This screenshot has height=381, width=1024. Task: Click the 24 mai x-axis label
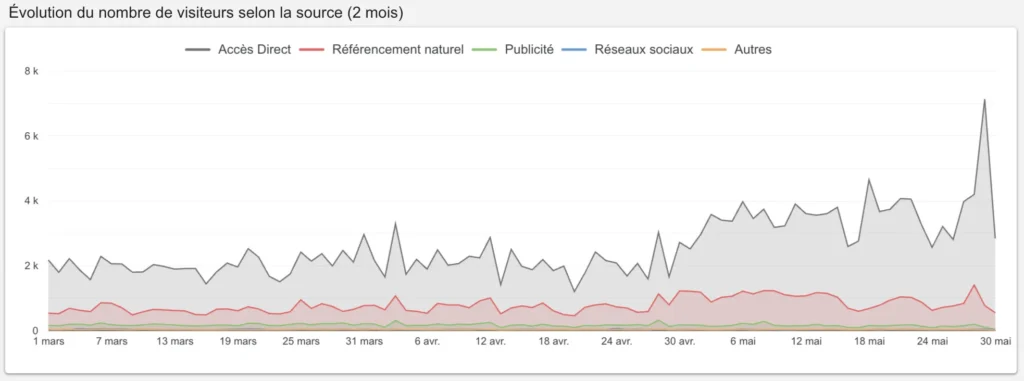[x=933, y=341]
